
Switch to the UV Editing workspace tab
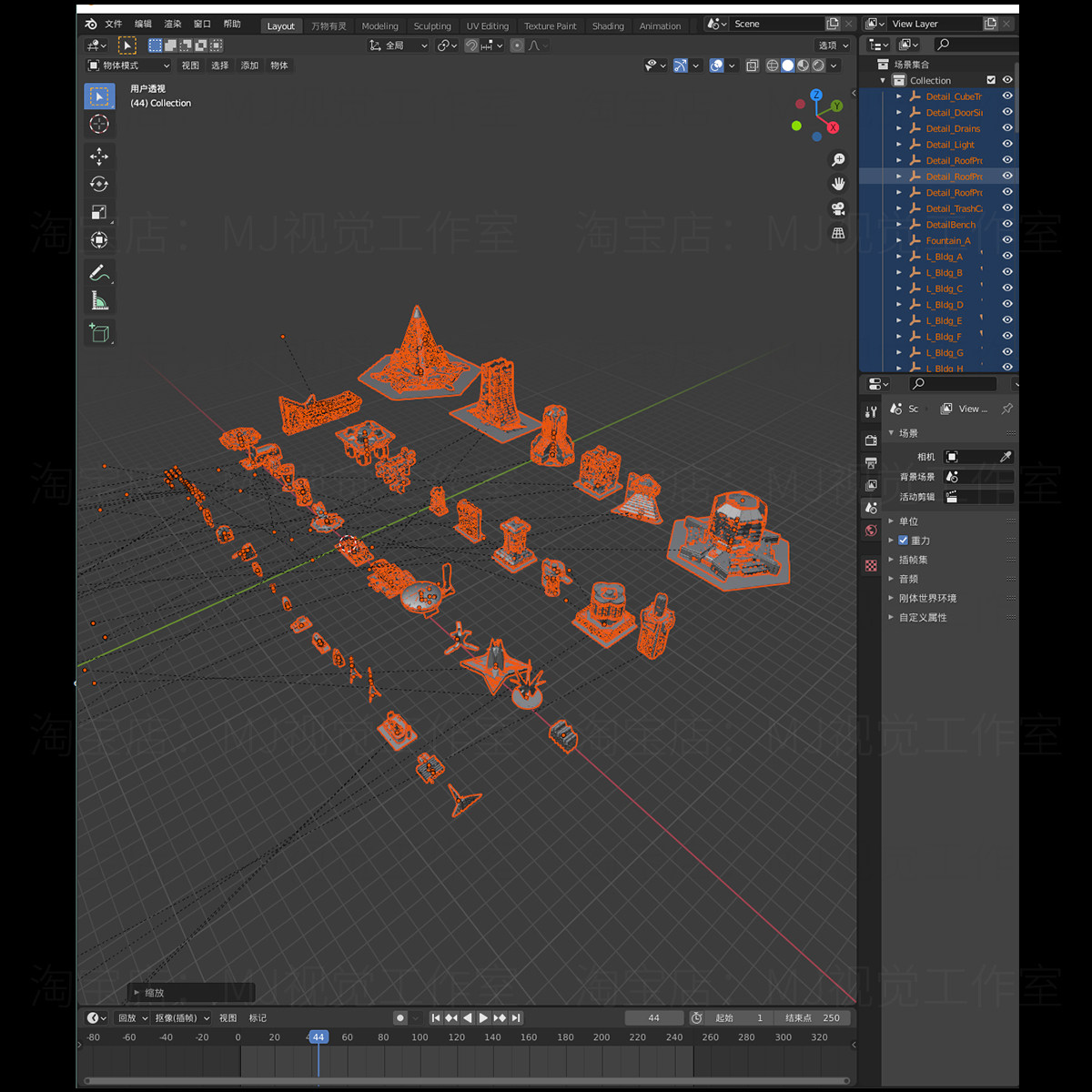coord(488,25)
